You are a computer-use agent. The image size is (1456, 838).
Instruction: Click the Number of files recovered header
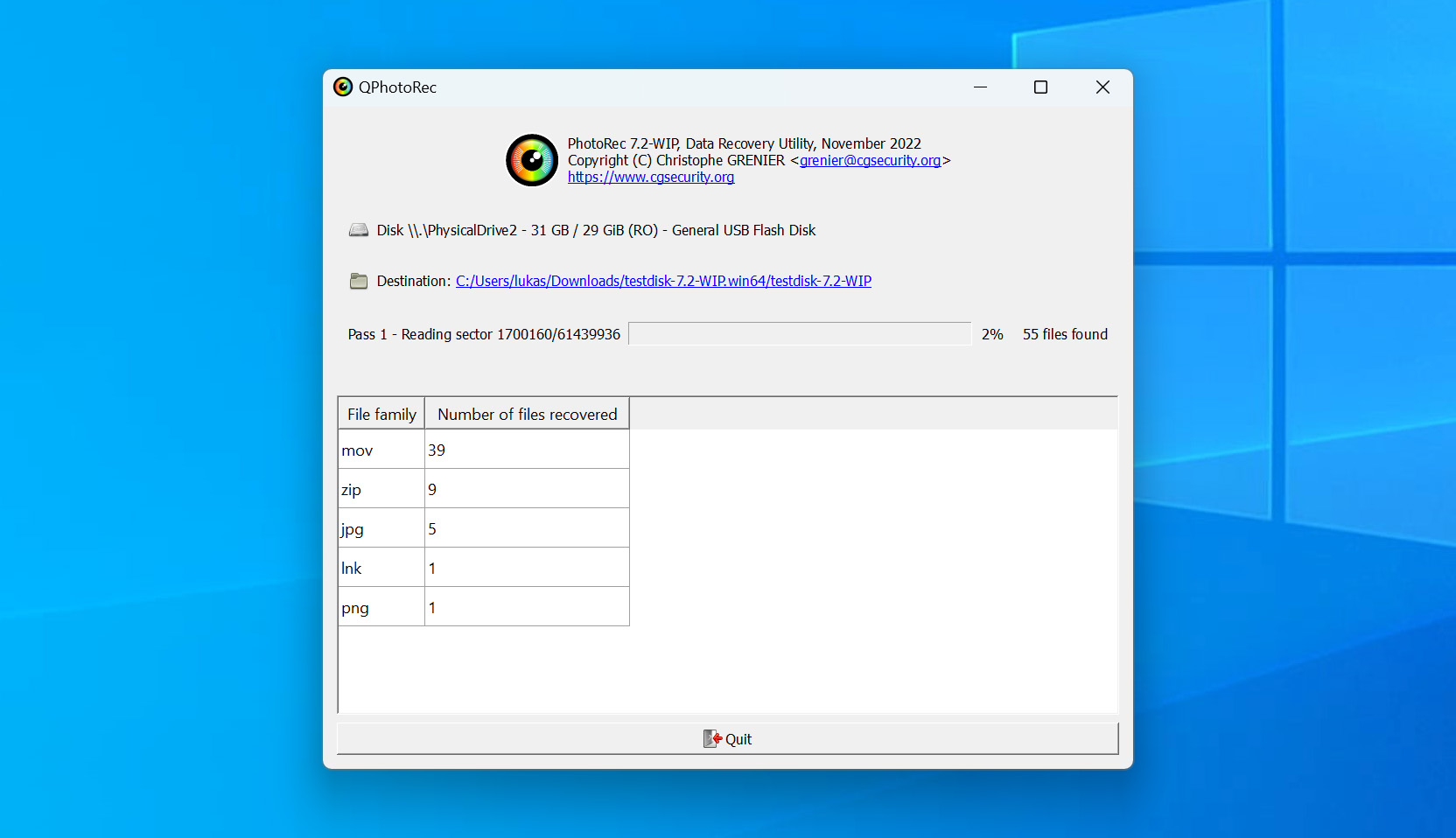[x=527, y=414]
